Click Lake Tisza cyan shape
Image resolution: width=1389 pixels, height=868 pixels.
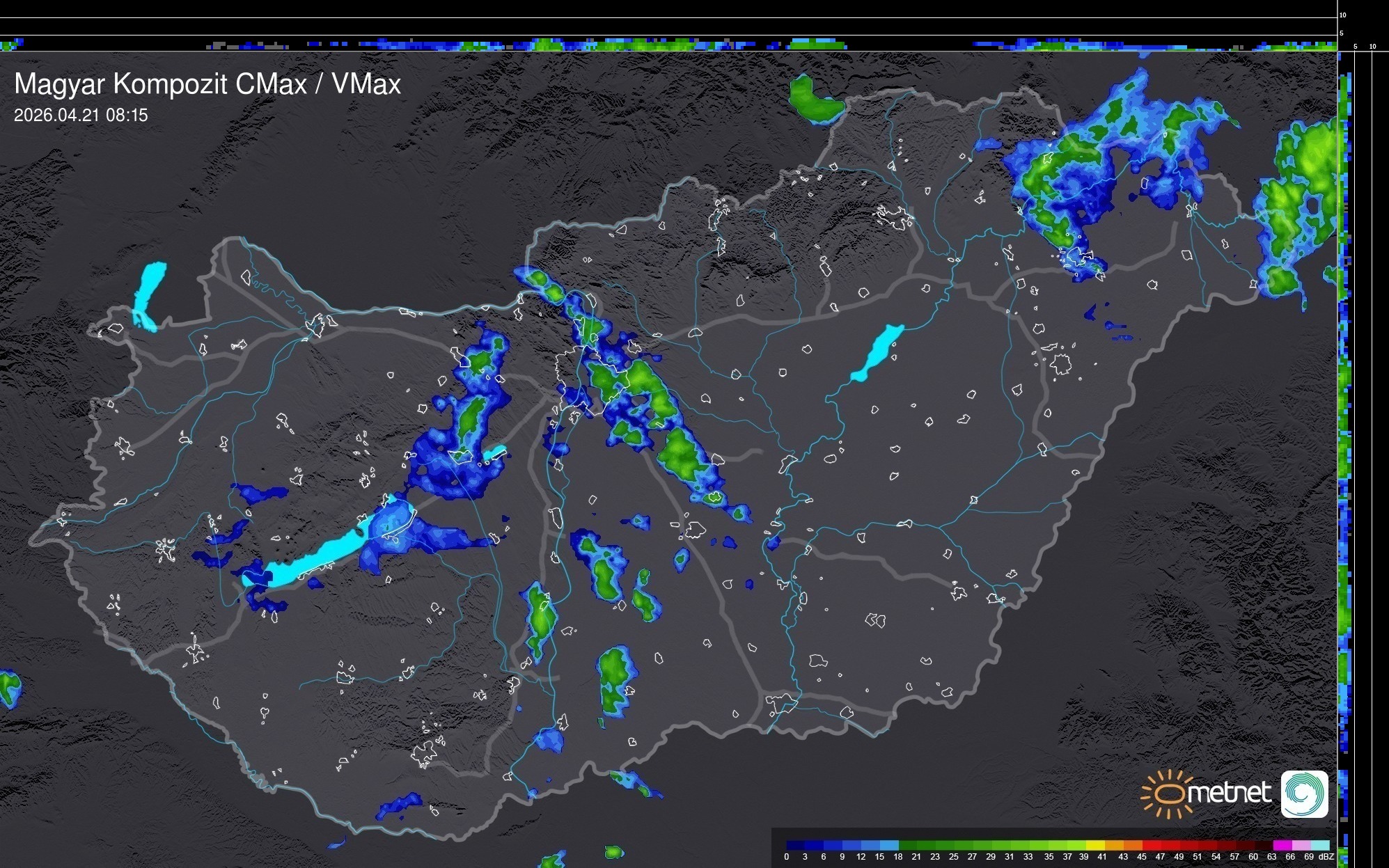point(878,352)
